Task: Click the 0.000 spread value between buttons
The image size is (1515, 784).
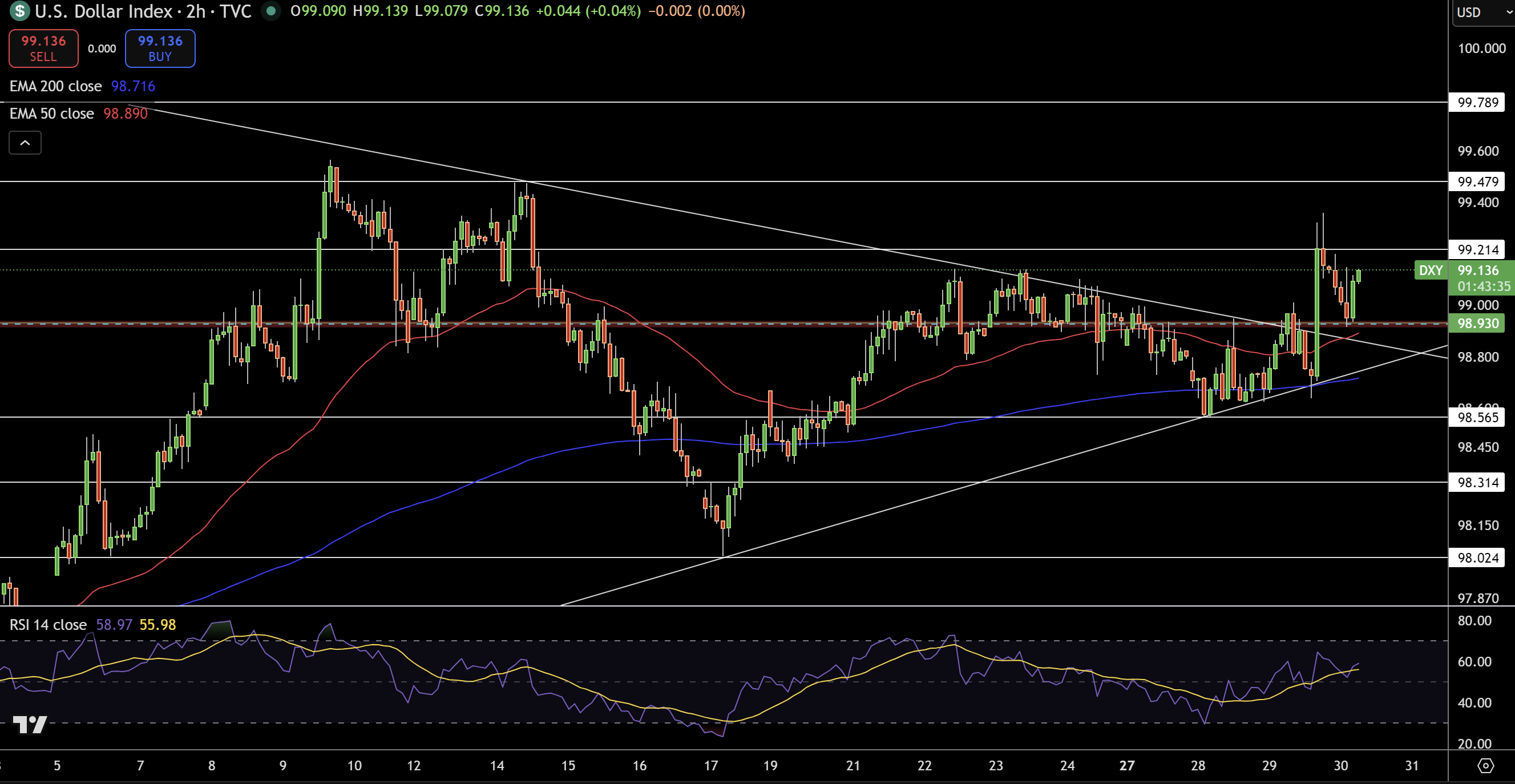Action: 102,49
